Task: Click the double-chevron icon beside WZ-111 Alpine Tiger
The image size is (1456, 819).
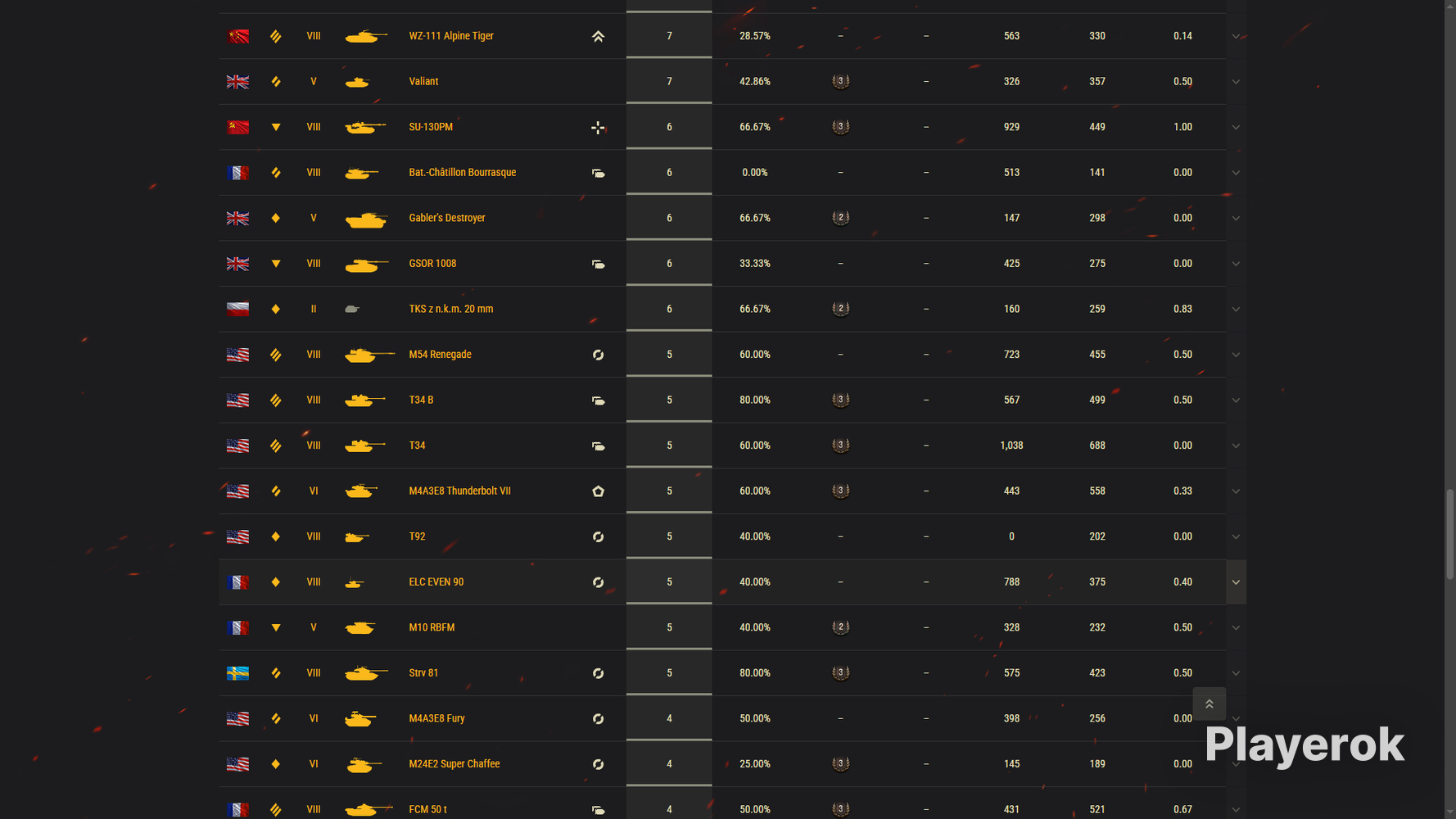Action: pos(599,36)
